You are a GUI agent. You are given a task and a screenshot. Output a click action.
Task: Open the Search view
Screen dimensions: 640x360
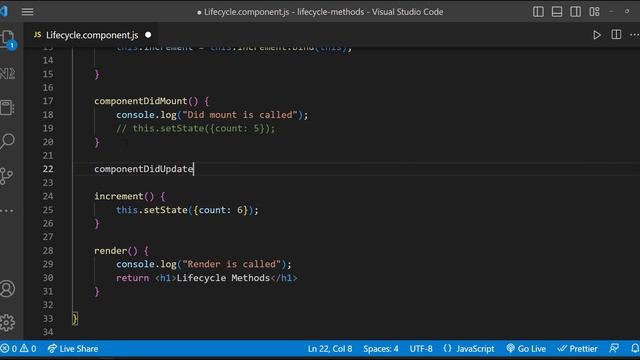click(x=7, y=141)
